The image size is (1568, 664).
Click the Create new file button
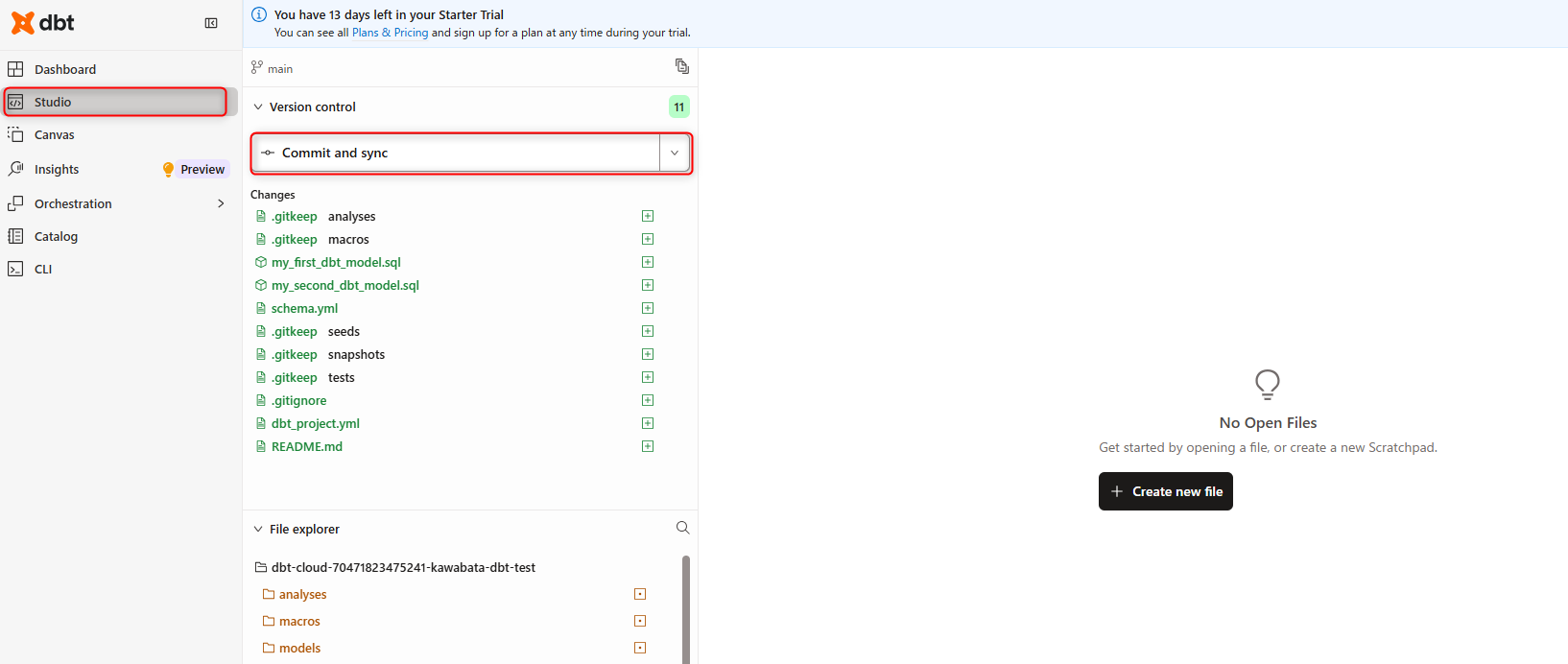1166,491
